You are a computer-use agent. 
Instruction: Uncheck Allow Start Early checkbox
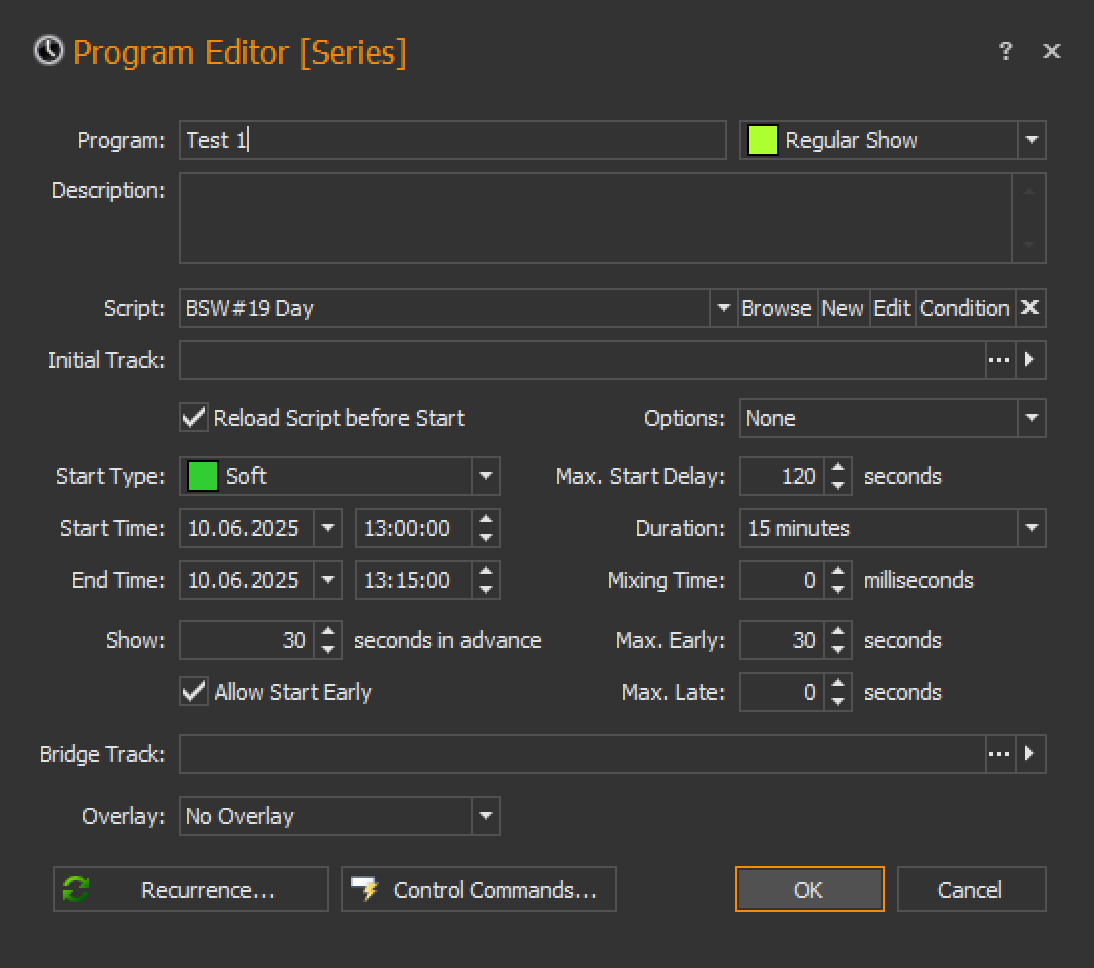pyautogui.click(x=194, y=692)
